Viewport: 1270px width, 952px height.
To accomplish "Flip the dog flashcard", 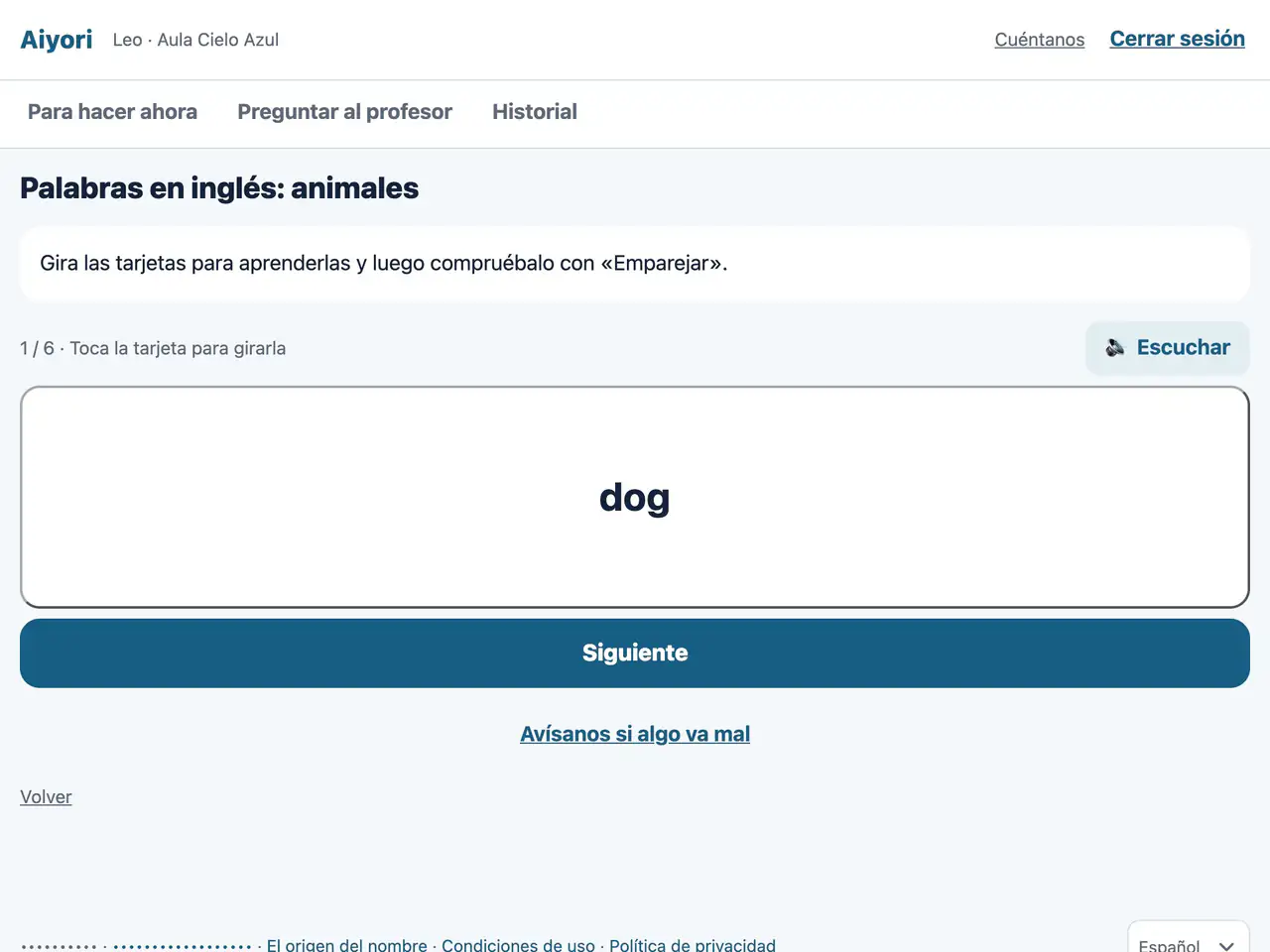I will [x=635, y=497].
